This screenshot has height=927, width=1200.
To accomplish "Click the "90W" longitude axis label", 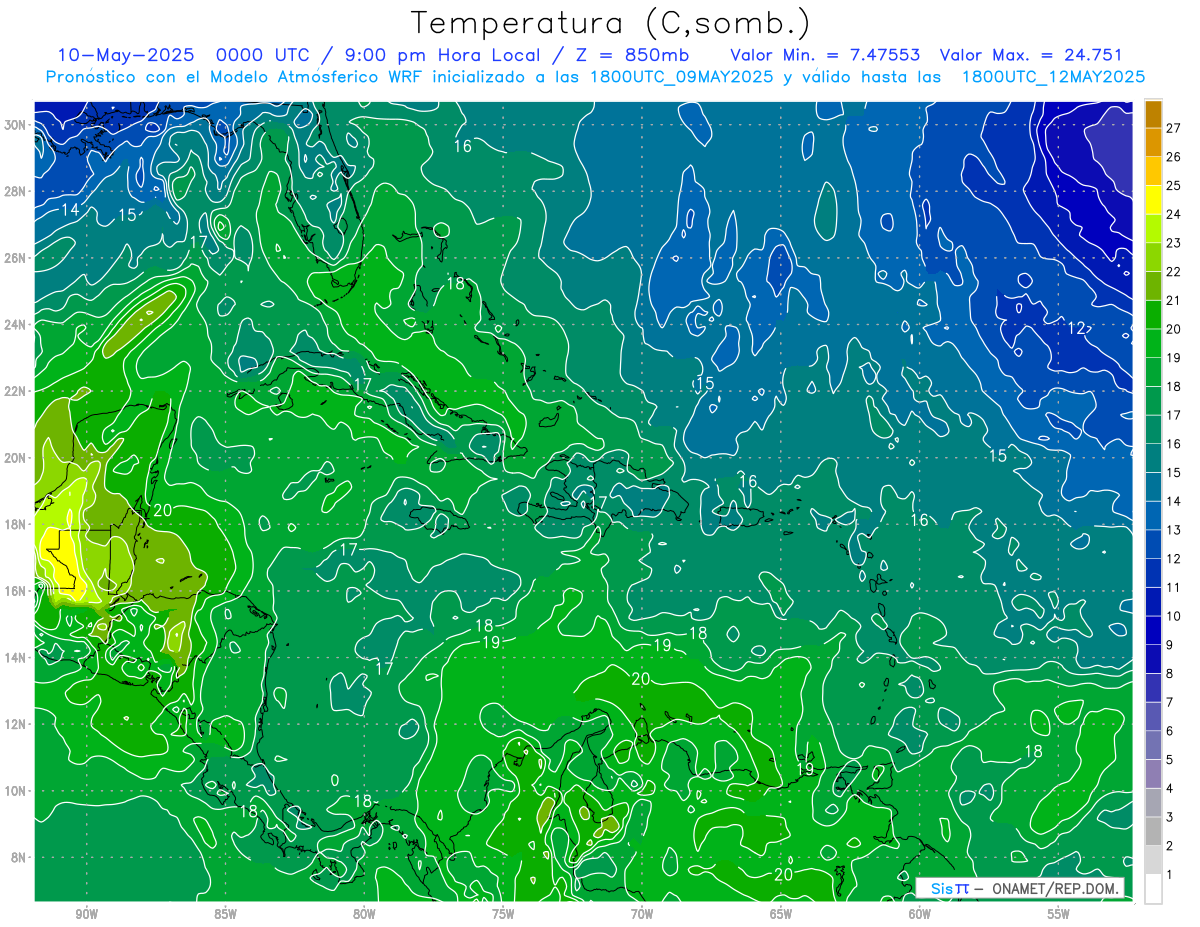I will point(87,914).
